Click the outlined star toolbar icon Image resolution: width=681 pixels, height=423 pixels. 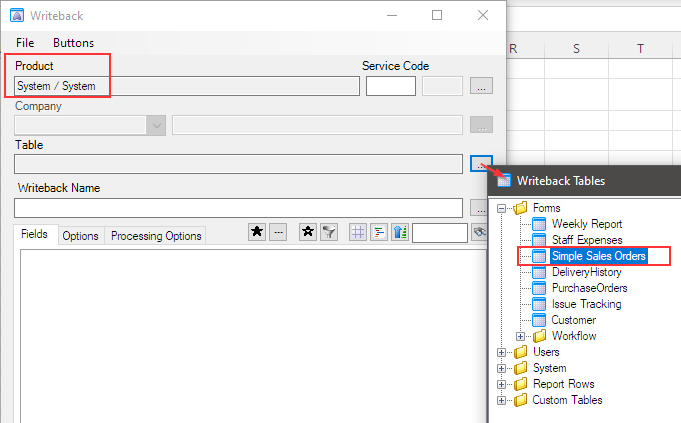[x=308, y=232]
